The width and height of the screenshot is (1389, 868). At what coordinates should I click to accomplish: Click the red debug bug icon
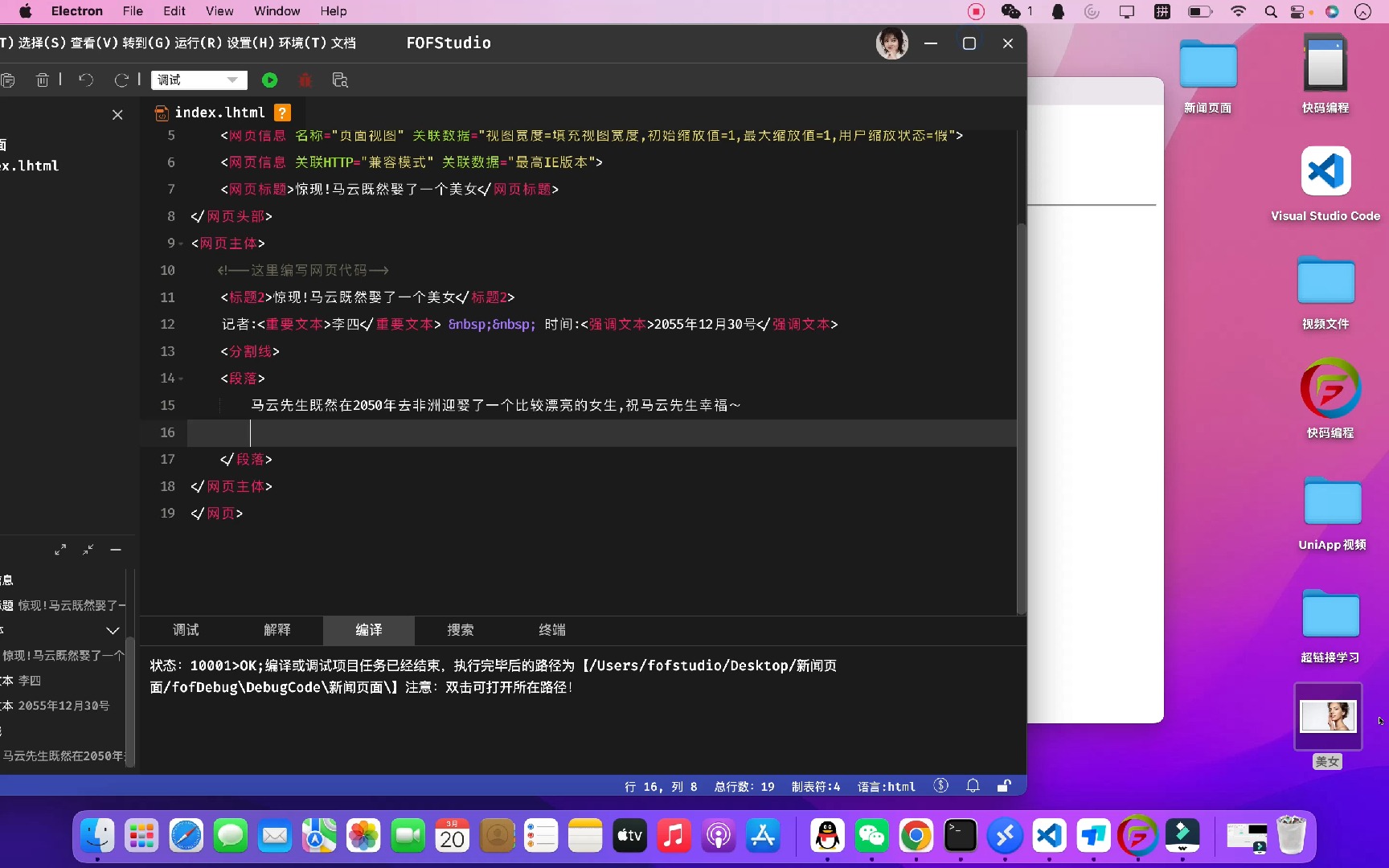pyautogui.click(x=305, y=80)
